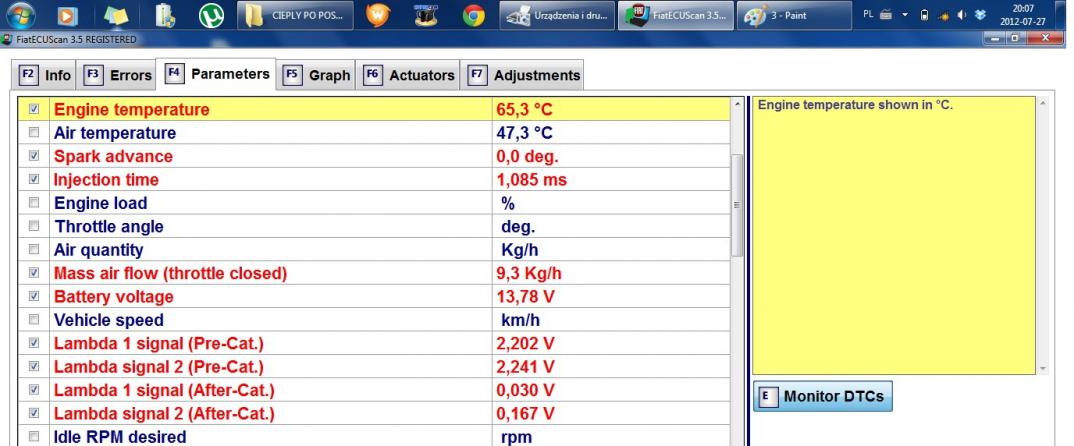Switch to the 3 - Paint window
Screen dimensions: 1074x446
tap(794, 15)
